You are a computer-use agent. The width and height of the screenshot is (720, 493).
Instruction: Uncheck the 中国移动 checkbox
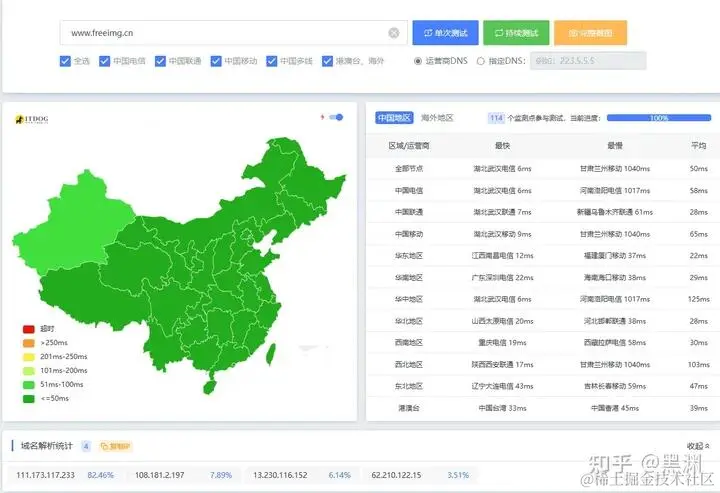216,61
